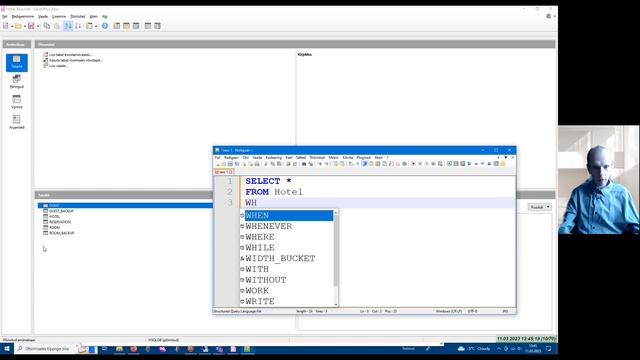This screenshot has width=640, height=360.
Task: Open dropdown arrow beside Save icon in Base
Action: point(38,27)
